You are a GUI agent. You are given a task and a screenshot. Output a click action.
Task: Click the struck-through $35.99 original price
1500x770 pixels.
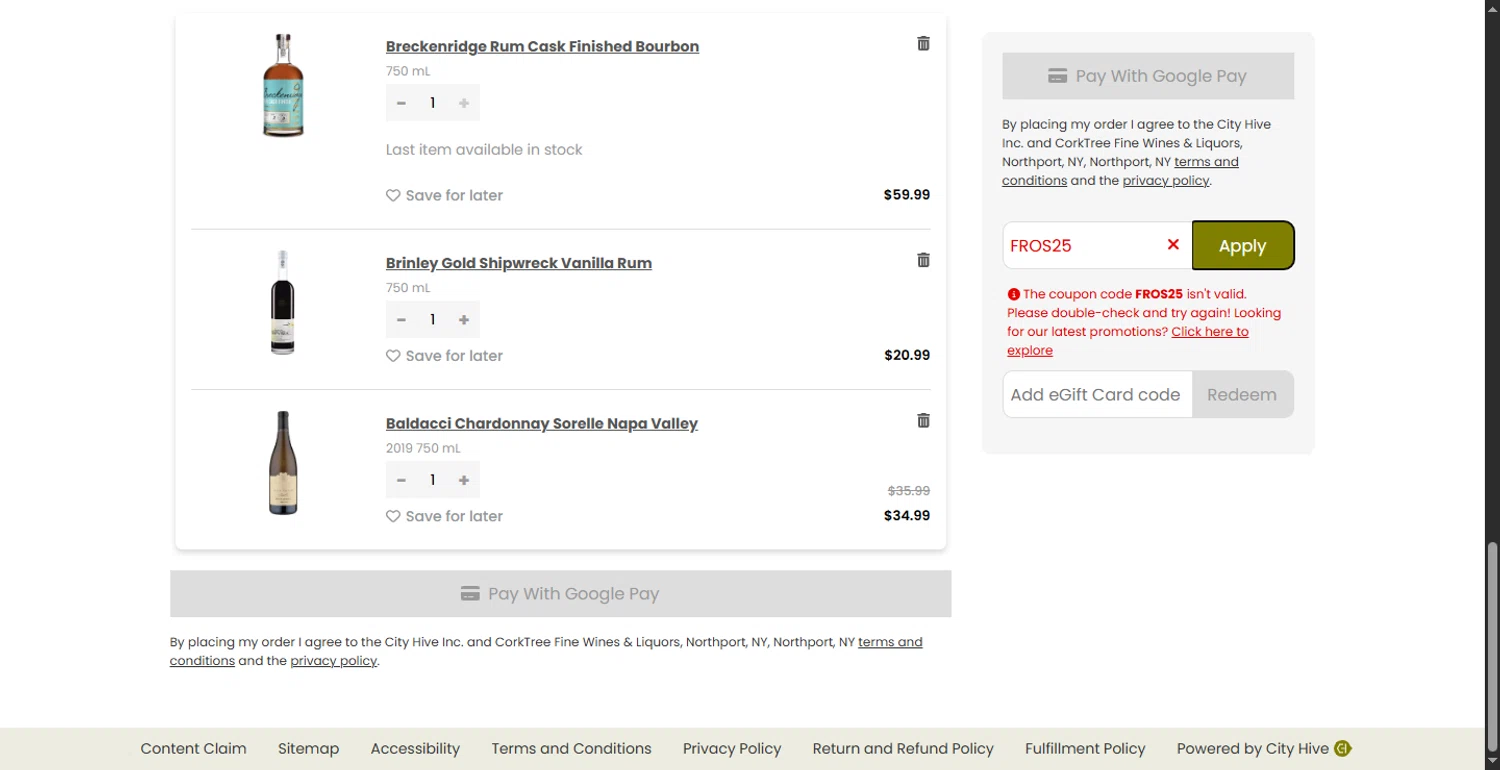(x=909, y=491)
